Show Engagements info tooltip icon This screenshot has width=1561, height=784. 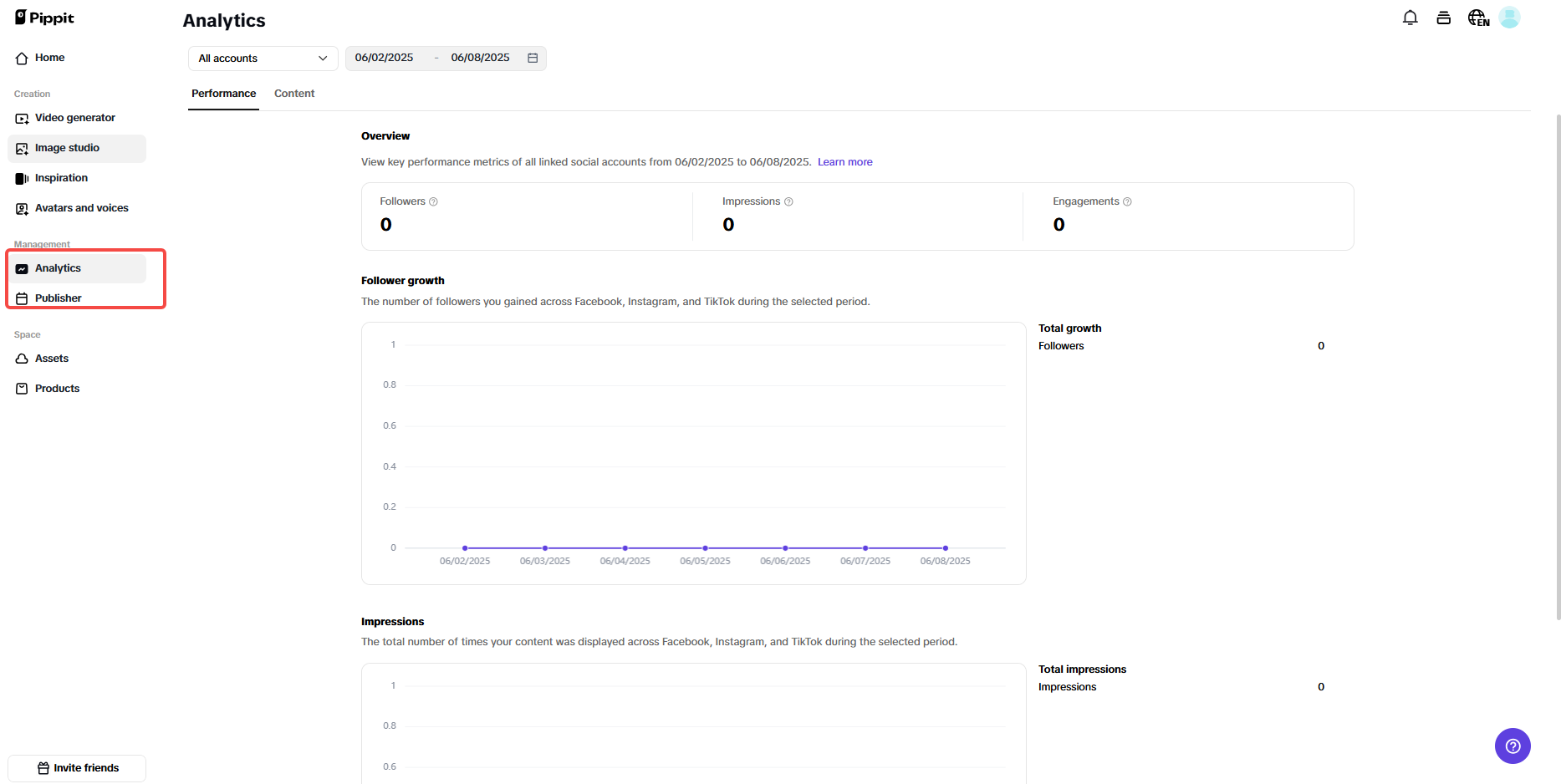[1127, 201]
